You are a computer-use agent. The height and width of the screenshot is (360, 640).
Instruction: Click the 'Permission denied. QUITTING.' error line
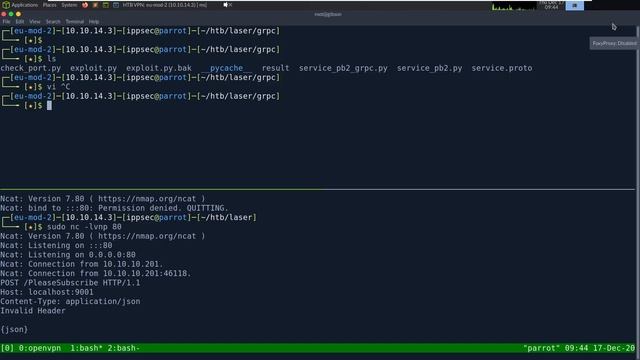(114, 208)
